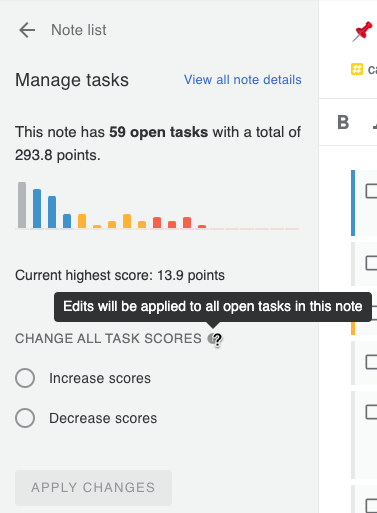The height and width of the screenshot is (513, 377).
Task: Click the Change All Task Scores heading
Action: click(x=108, y=339)
